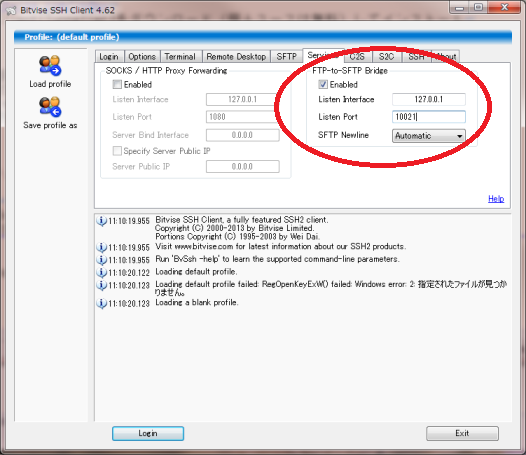Click Server Bind Interface field
This screenshot has height=455, width=526.
(243, 135)
